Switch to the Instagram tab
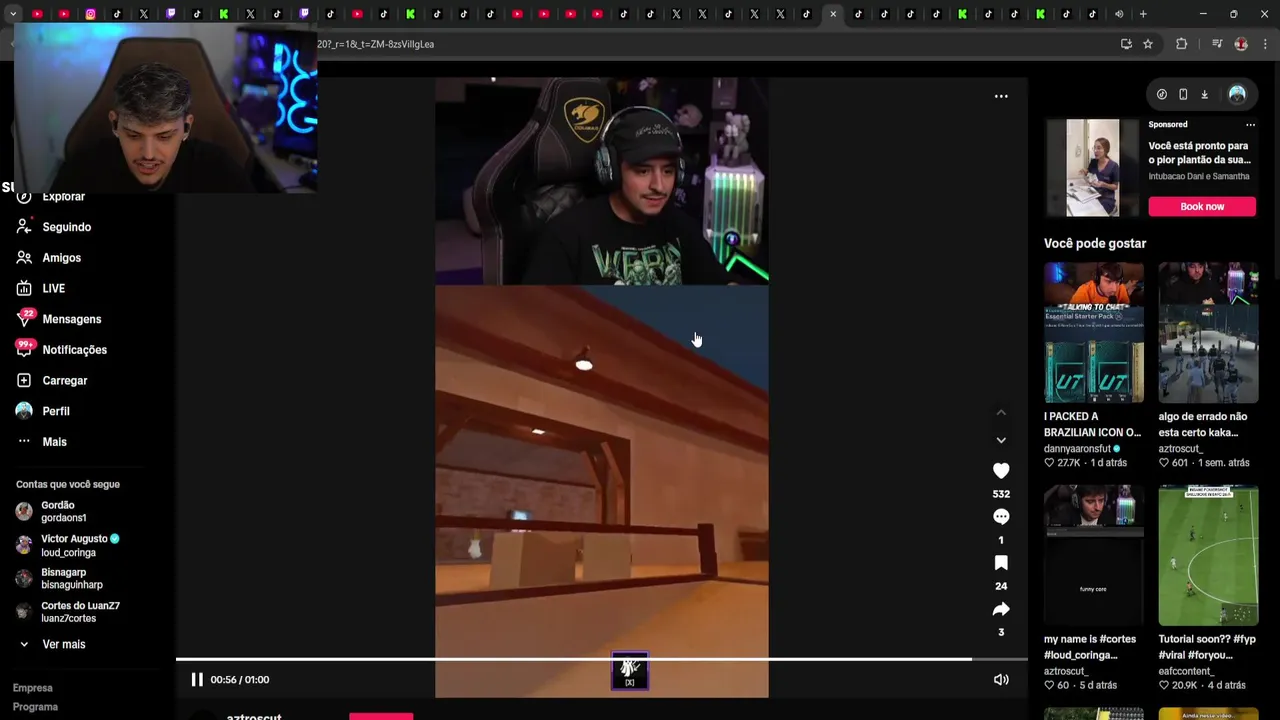Viewport: 1280px width, 720px height. point(90,14)
